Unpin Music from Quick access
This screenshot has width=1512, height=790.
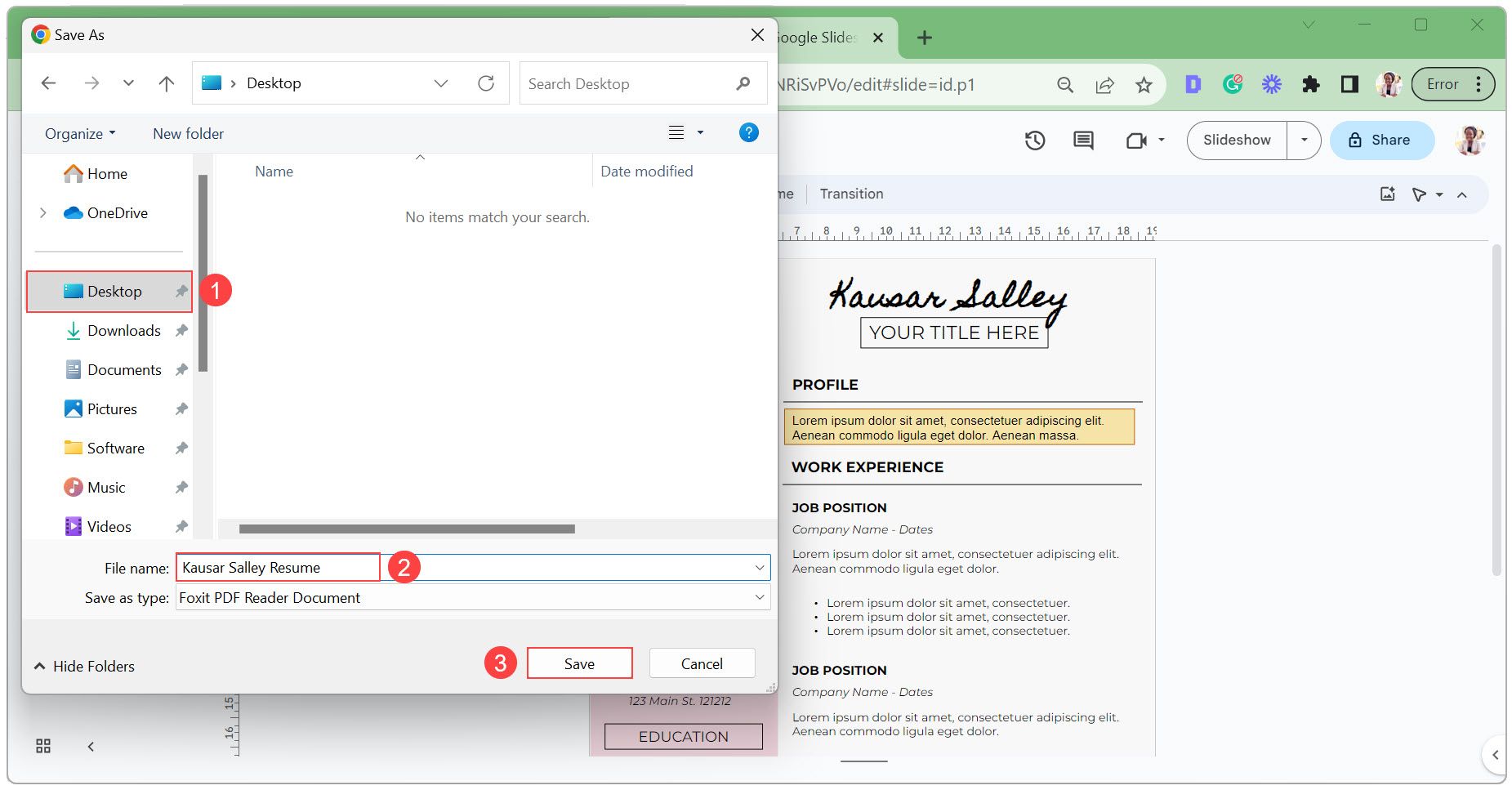click(x=181, y=487)
